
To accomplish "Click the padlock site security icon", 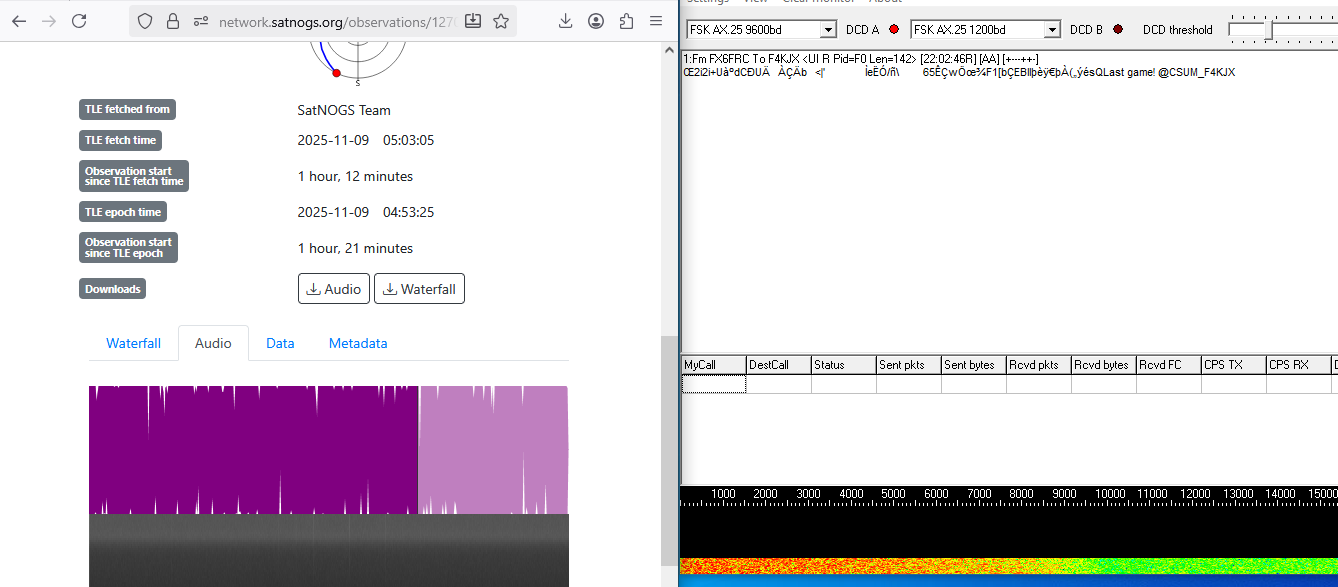I will 173,21.
